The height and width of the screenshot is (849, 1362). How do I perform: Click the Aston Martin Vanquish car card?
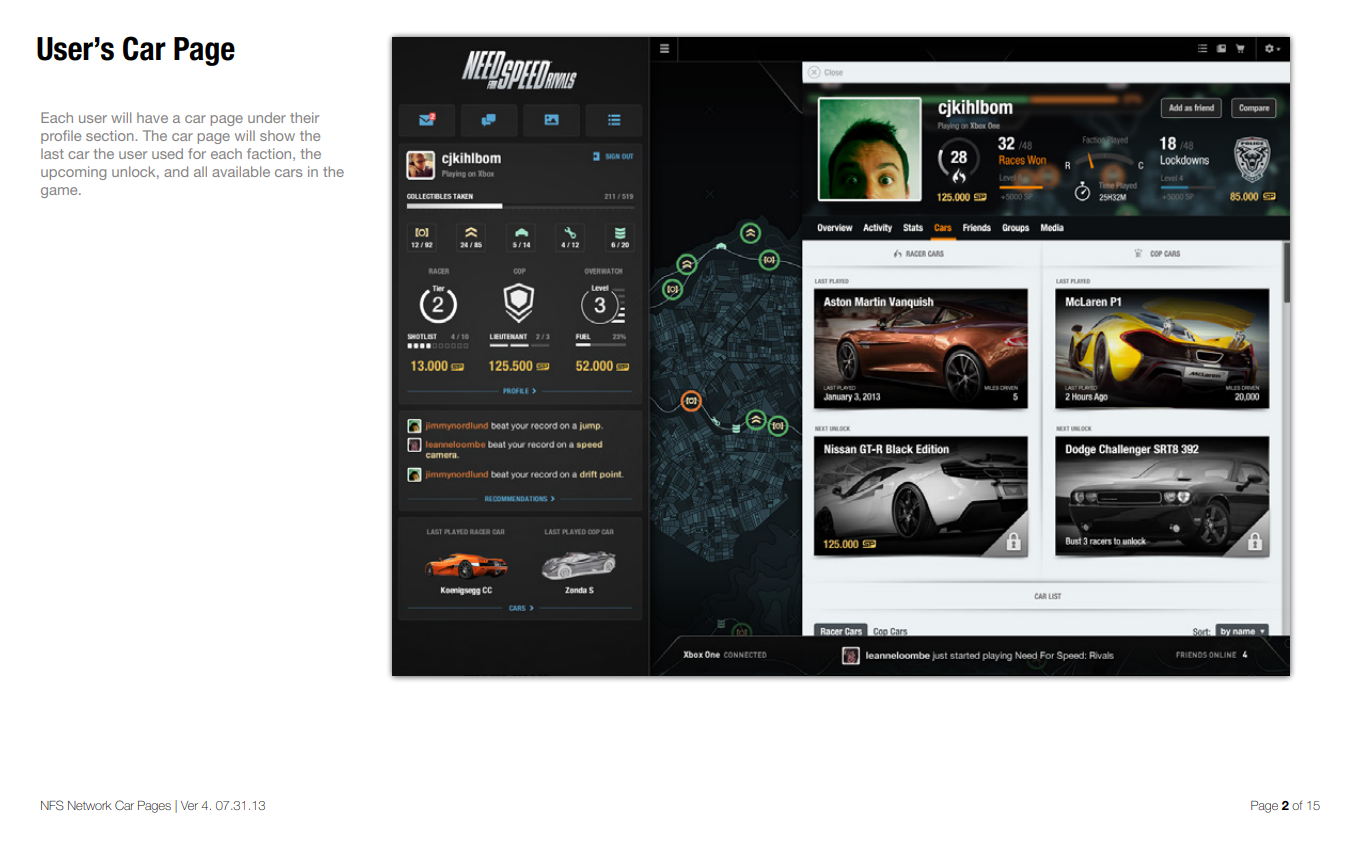[921, 349]
